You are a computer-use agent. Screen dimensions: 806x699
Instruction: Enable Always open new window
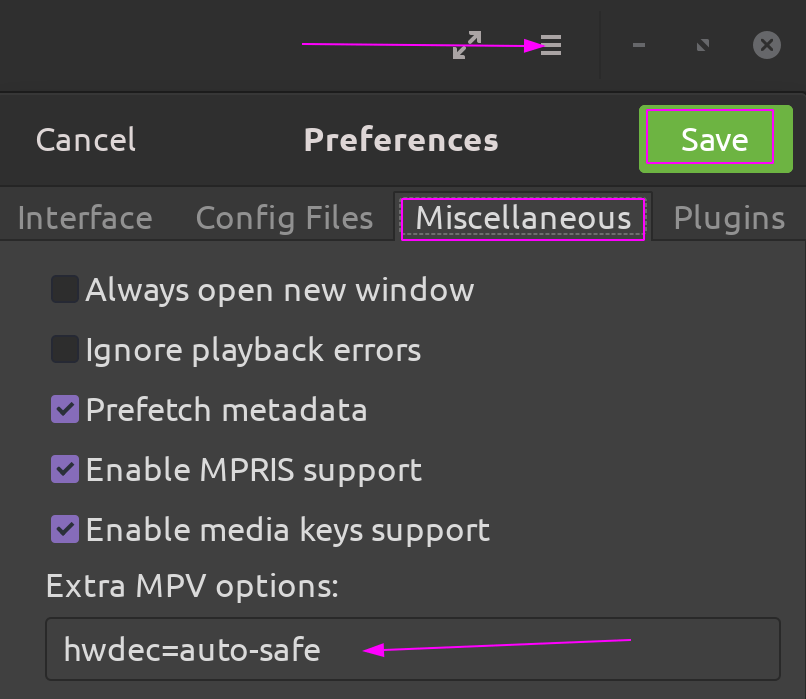64,289
